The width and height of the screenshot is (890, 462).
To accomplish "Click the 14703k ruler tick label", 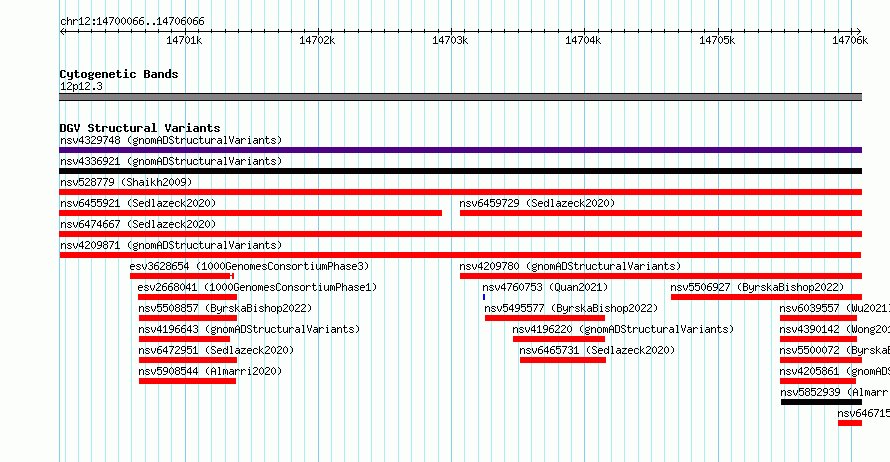I will (450, 40).
